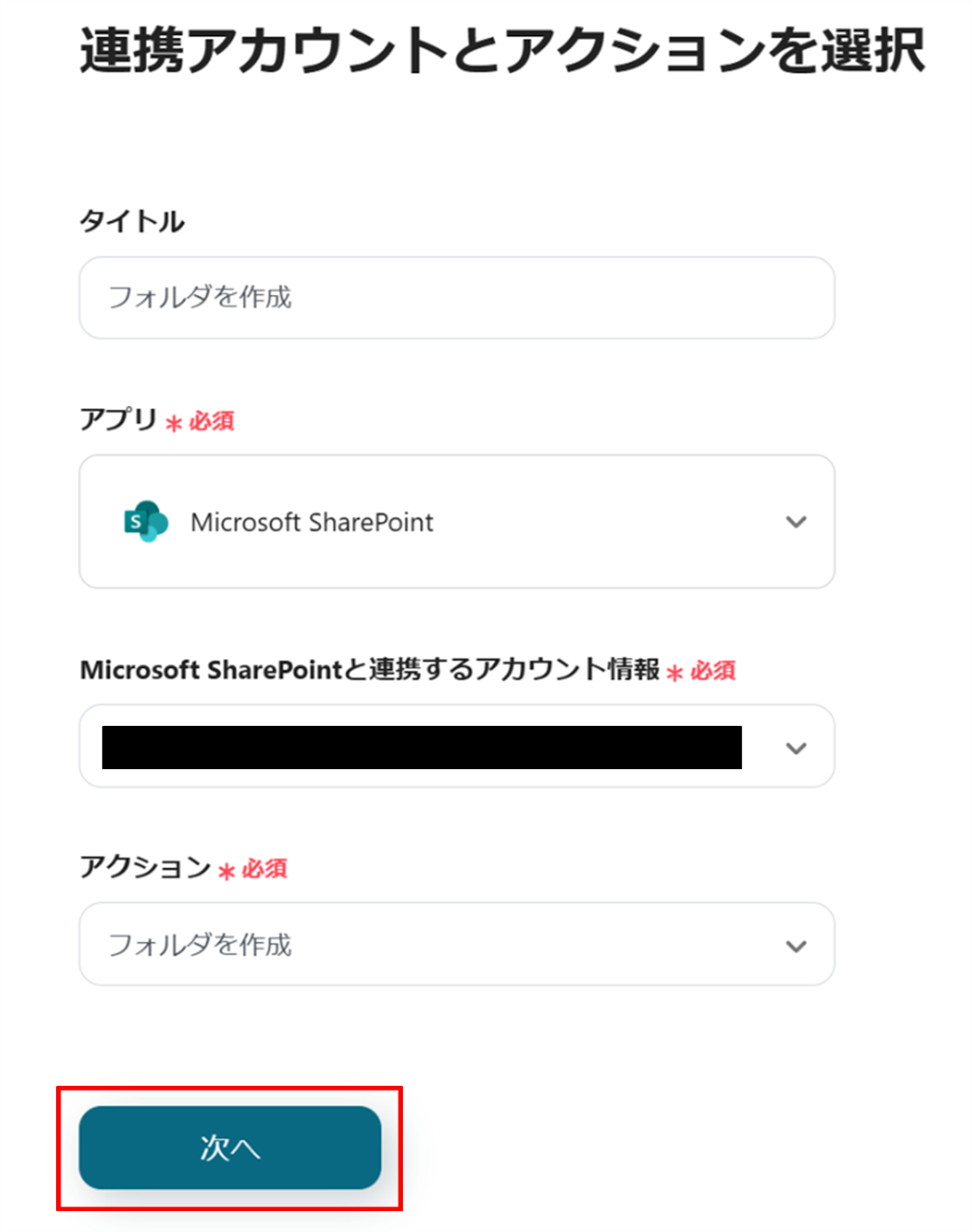Click the red asterisk beside アプリ
The height and width of the screenshot is (1232, 972).
(x=174, y=423)
